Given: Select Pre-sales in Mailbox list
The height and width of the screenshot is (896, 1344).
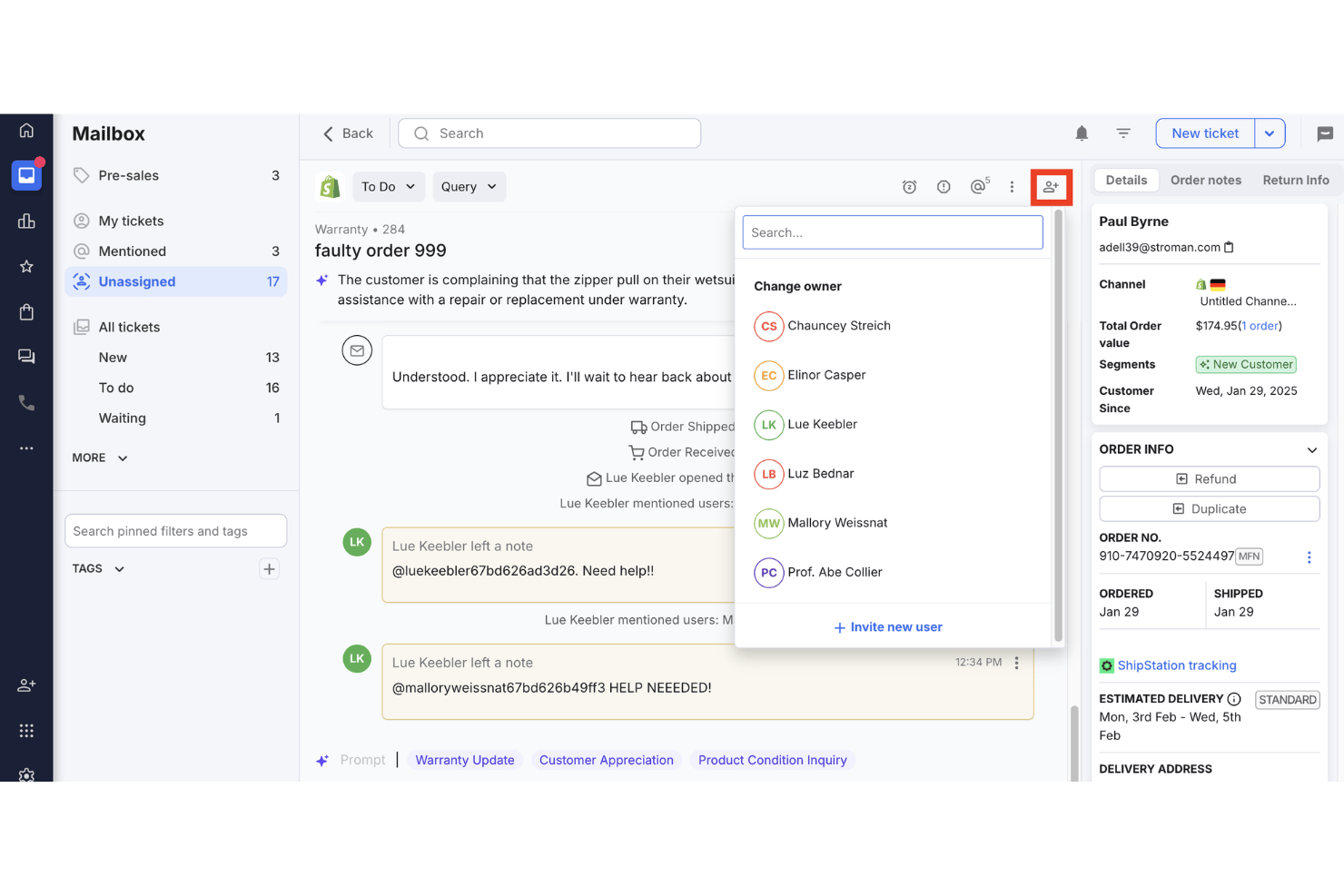Looking at the screenshot, I should point(176,175).
